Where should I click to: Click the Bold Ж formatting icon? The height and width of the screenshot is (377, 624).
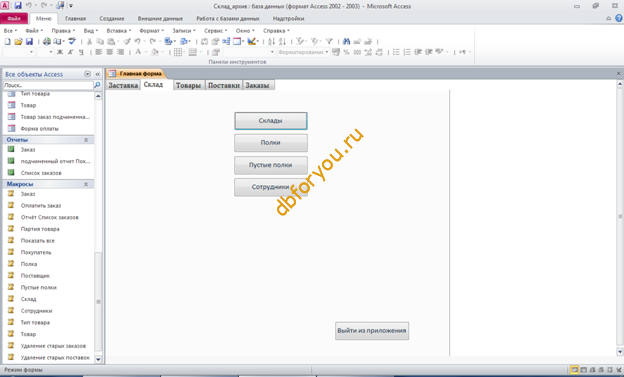60,52
